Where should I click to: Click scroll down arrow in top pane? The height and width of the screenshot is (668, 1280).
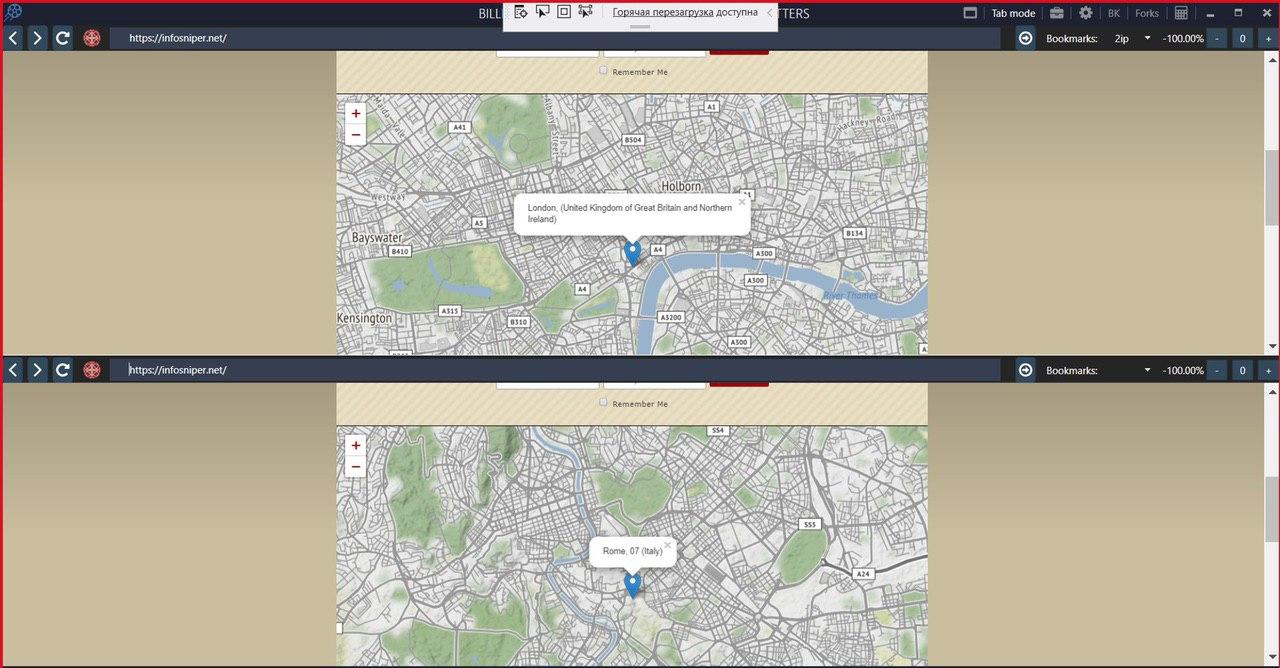1271,347
